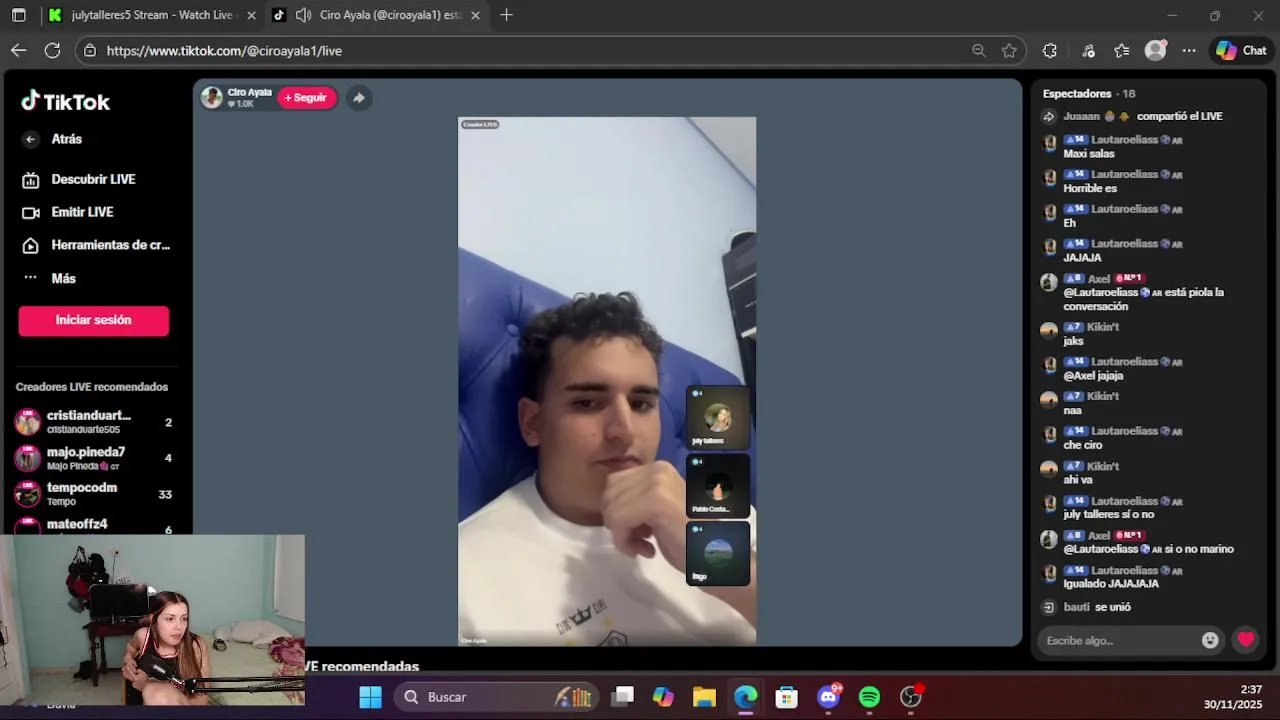Screen dimensions: 1280x720
Task: Click Kikin't's username on the 'jaks' comment
Action: (1103, 327)
